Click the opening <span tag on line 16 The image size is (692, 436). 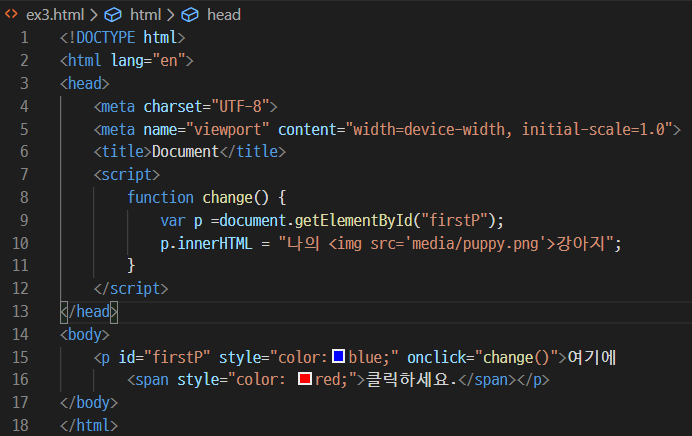pos(148,380)
